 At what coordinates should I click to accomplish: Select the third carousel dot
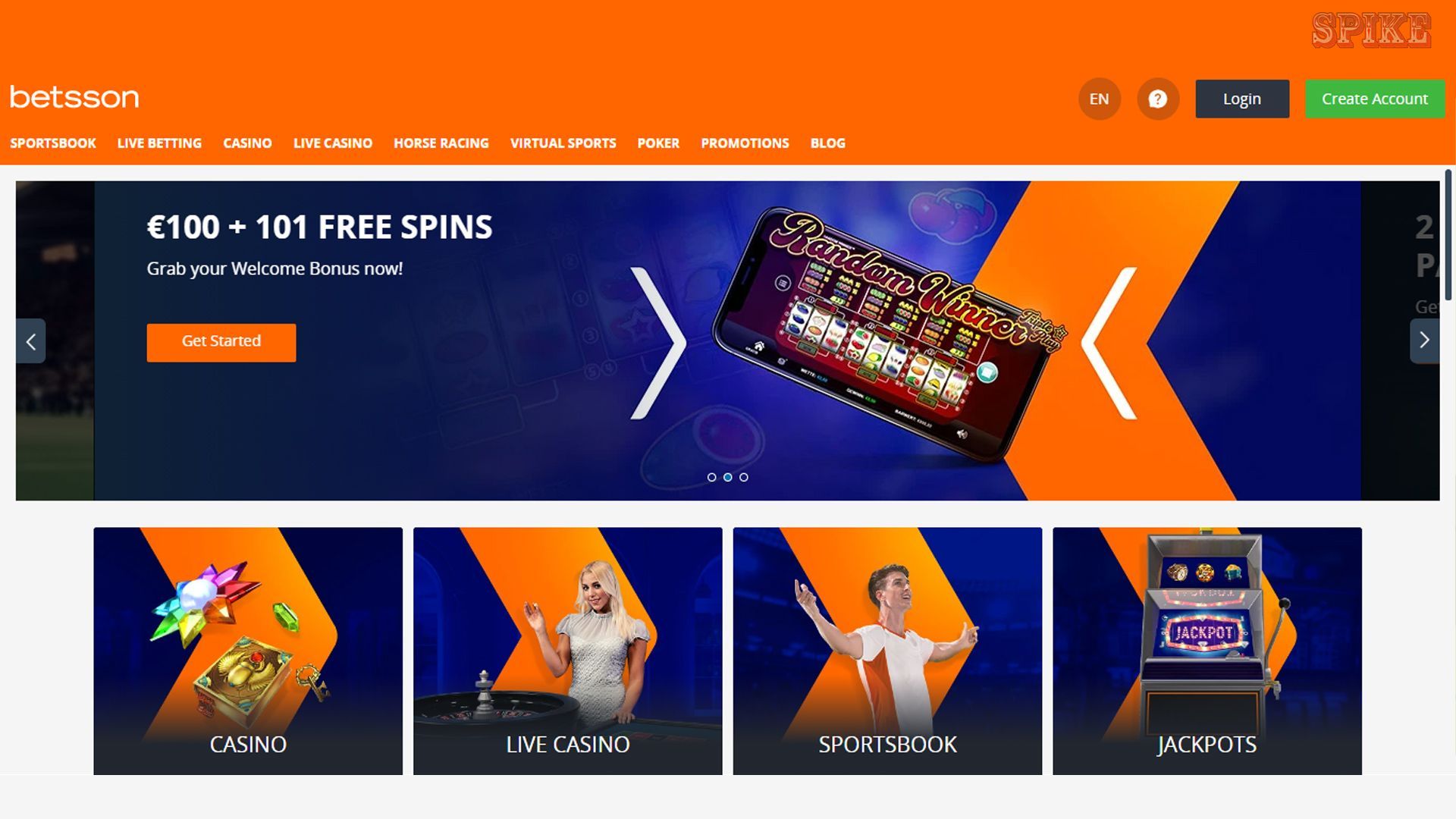coord(744,477)
